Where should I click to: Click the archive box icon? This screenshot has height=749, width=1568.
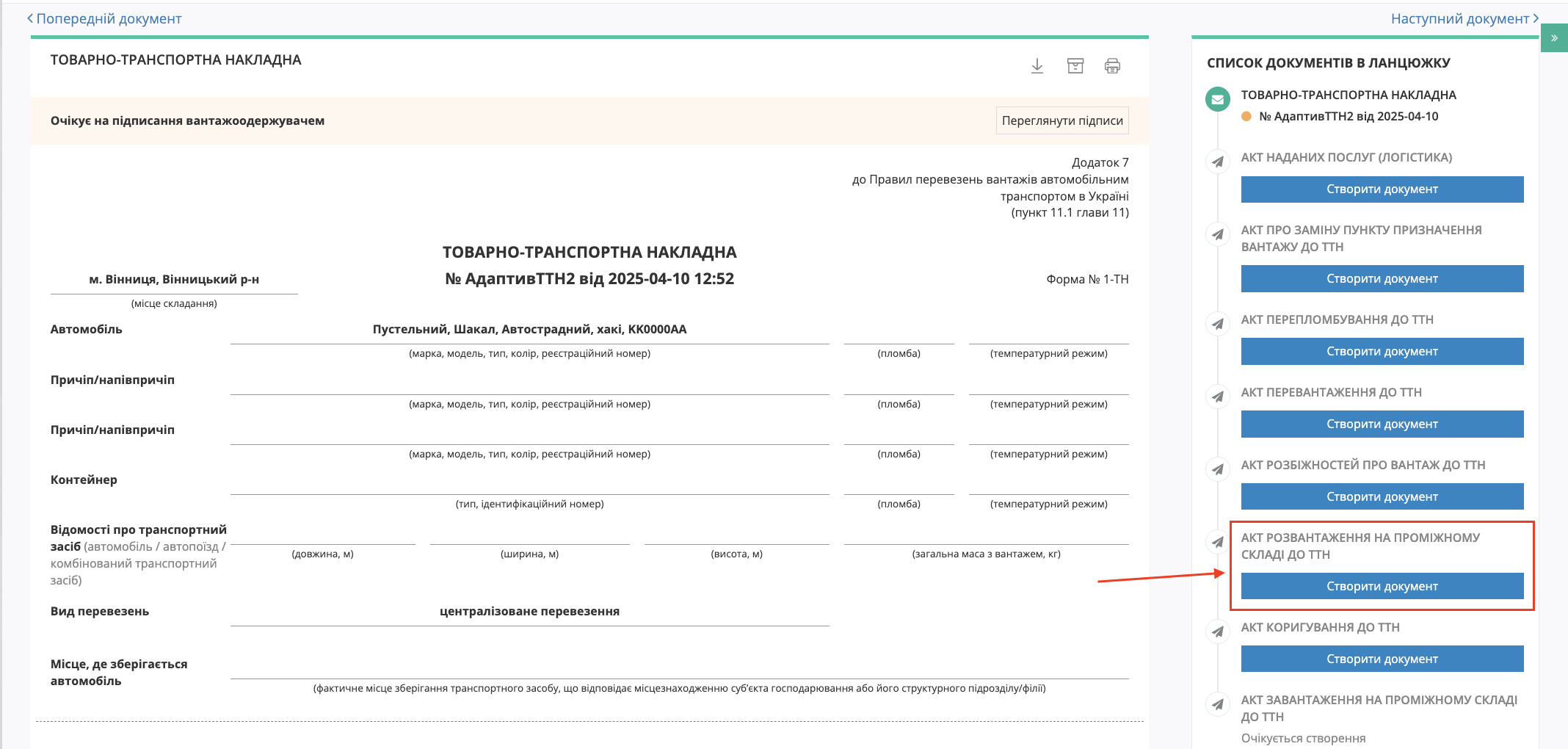tap(1075, 66)
